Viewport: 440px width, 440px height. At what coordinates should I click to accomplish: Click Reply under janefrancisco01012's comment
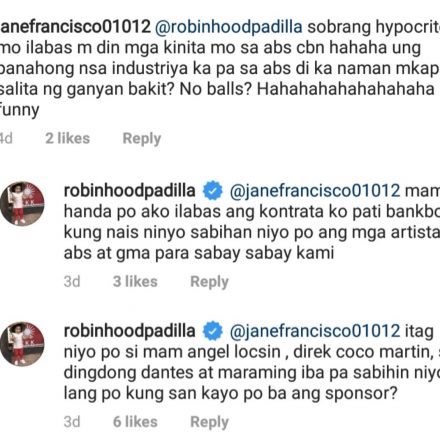click(x=142, y=138)
